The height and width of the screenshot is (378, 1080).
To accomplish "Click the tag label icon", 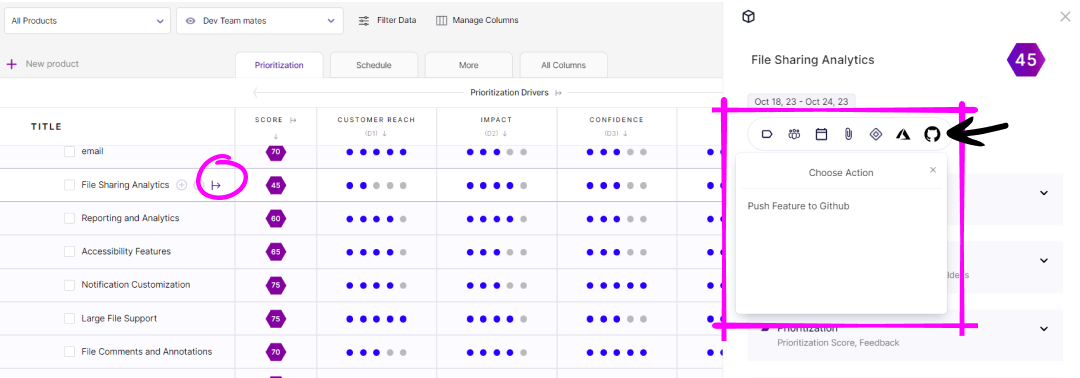I will [767, 134].
